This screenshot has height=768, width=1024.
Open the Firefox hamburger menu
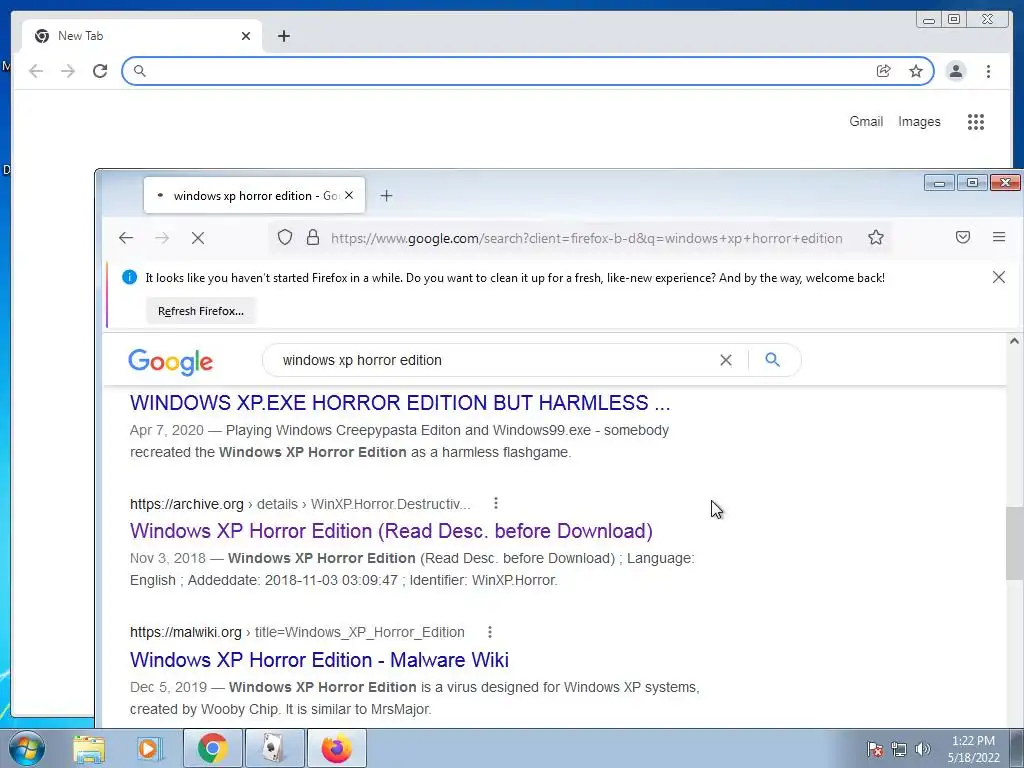coord(999,237)
